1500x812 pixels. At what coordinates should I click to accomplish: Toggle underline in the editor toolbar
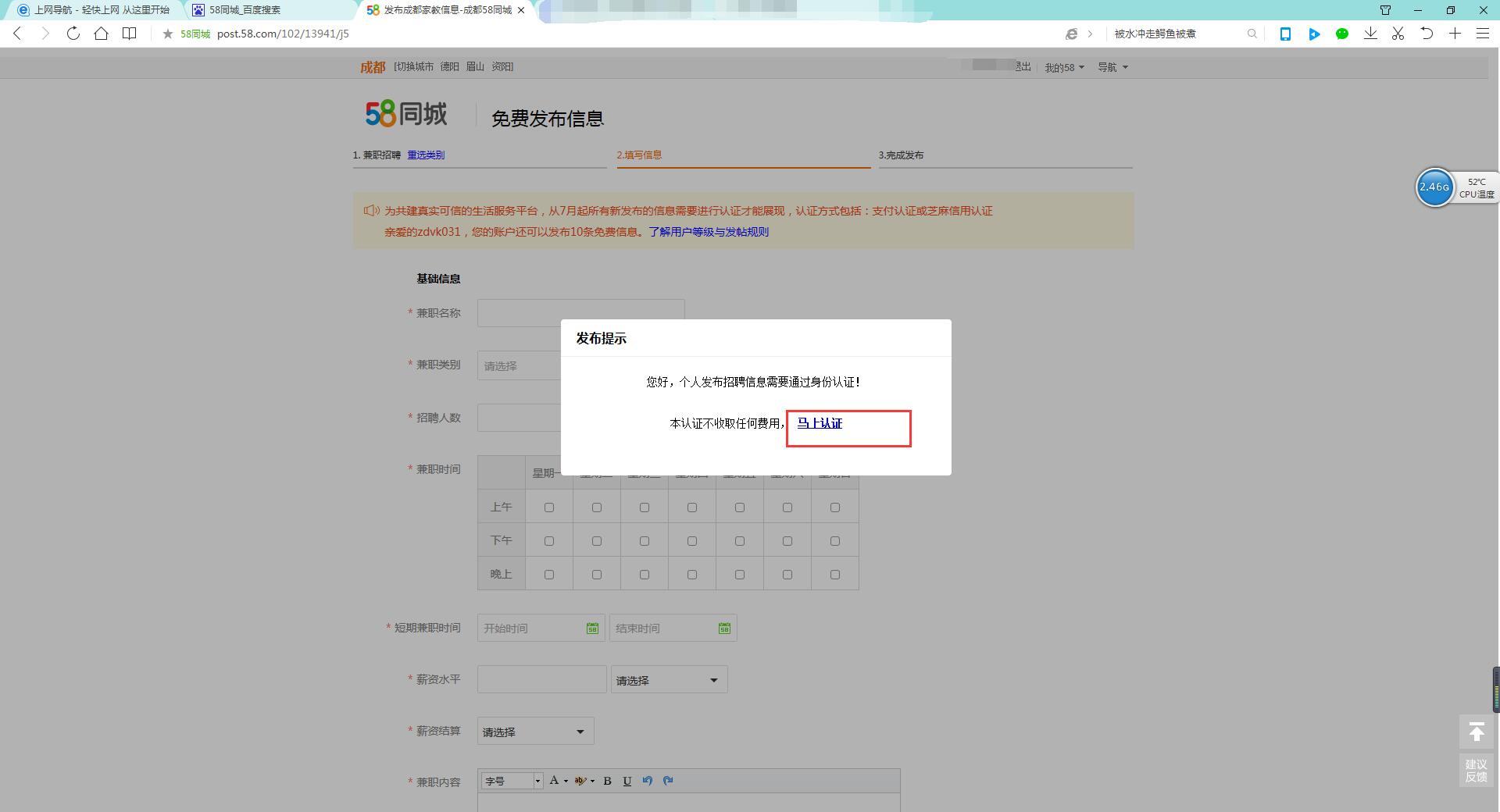pyautogui.click(x=627, y=781)
